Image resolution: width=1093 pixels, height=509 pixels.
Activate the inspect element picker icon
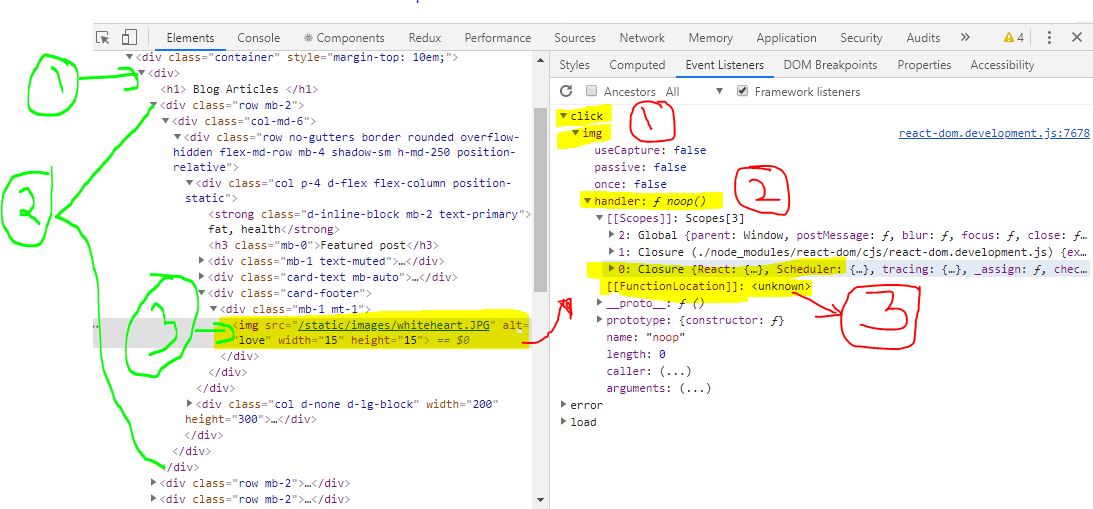(x=102, y=38)
